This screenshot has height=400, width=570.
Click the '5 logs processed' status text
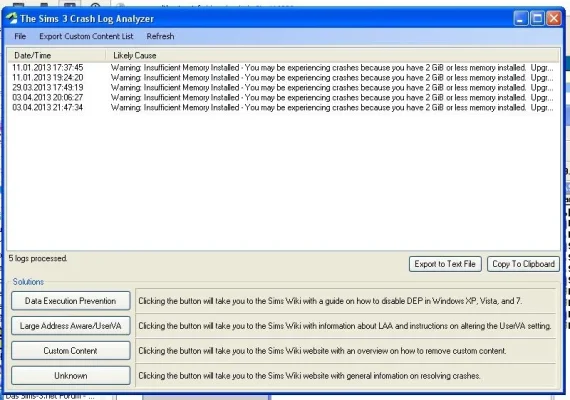pyautogui.click(x=38, y=259)
